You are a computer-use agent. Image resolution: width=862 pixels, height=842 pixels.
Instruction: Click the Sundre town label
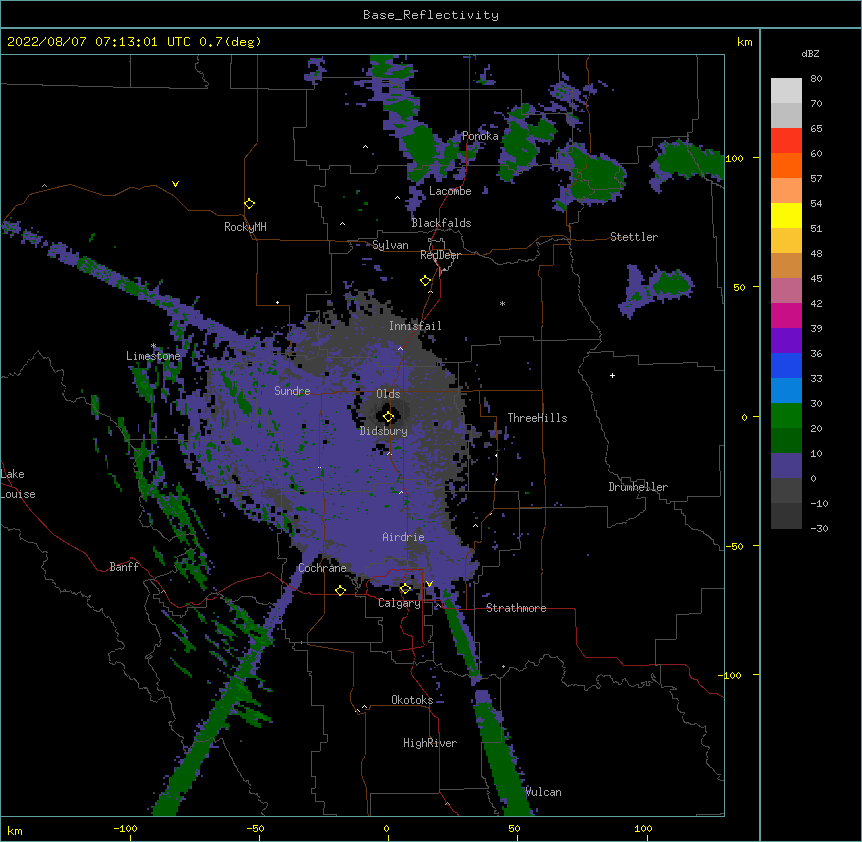click(292, 391)
